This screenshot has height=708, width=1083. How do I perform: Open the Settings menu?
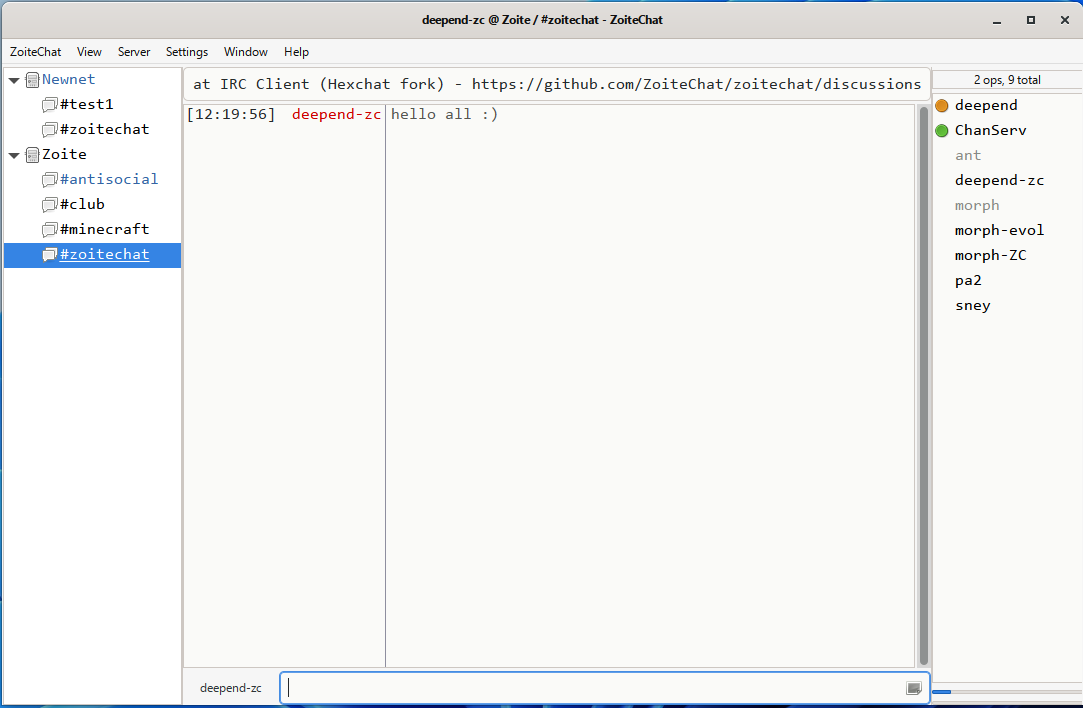pyautogui.click(x=186, y=52)
